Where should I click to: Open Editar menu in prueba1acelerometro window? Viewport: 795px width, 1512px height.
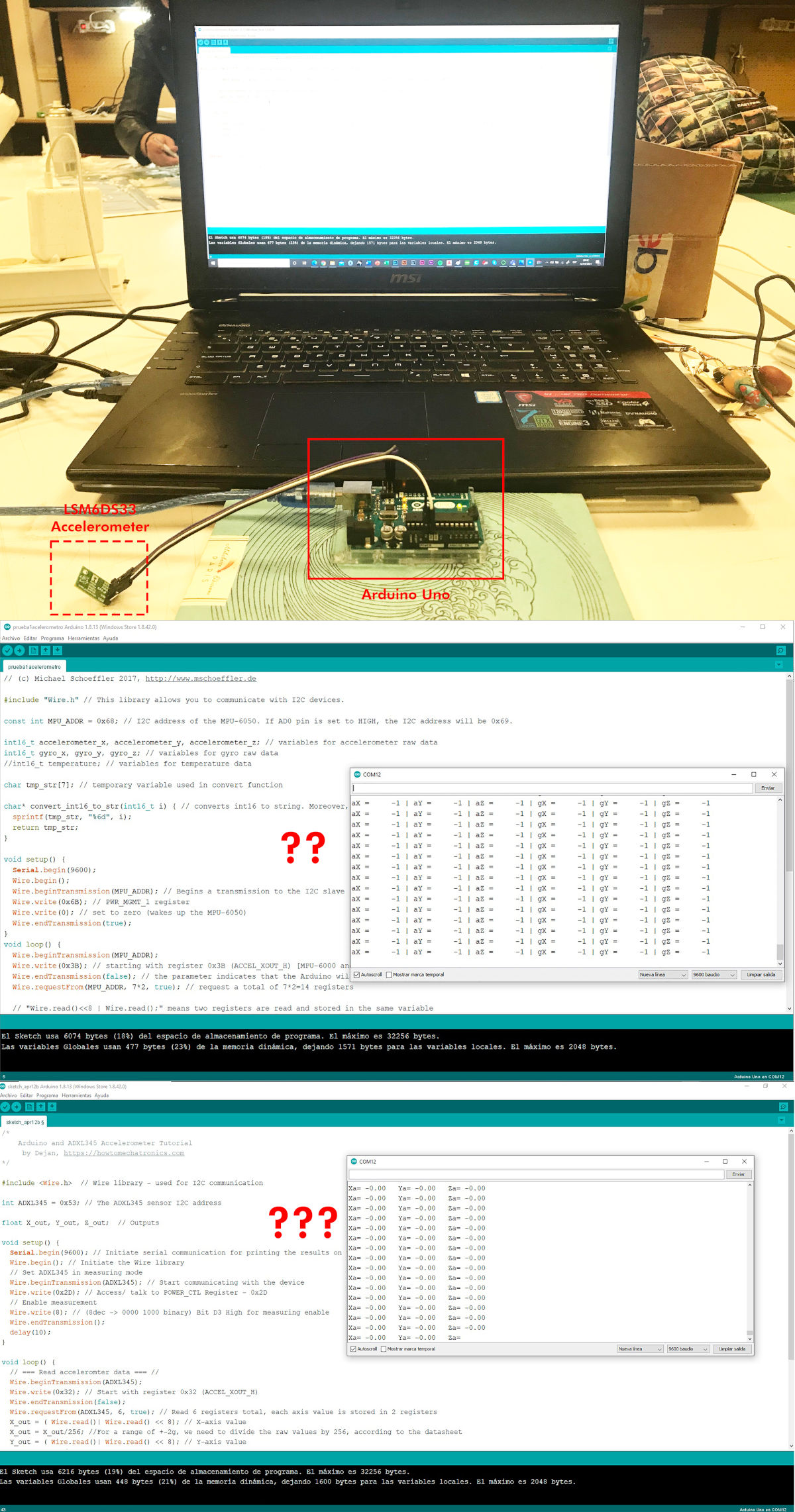click(x=30, y=638)
